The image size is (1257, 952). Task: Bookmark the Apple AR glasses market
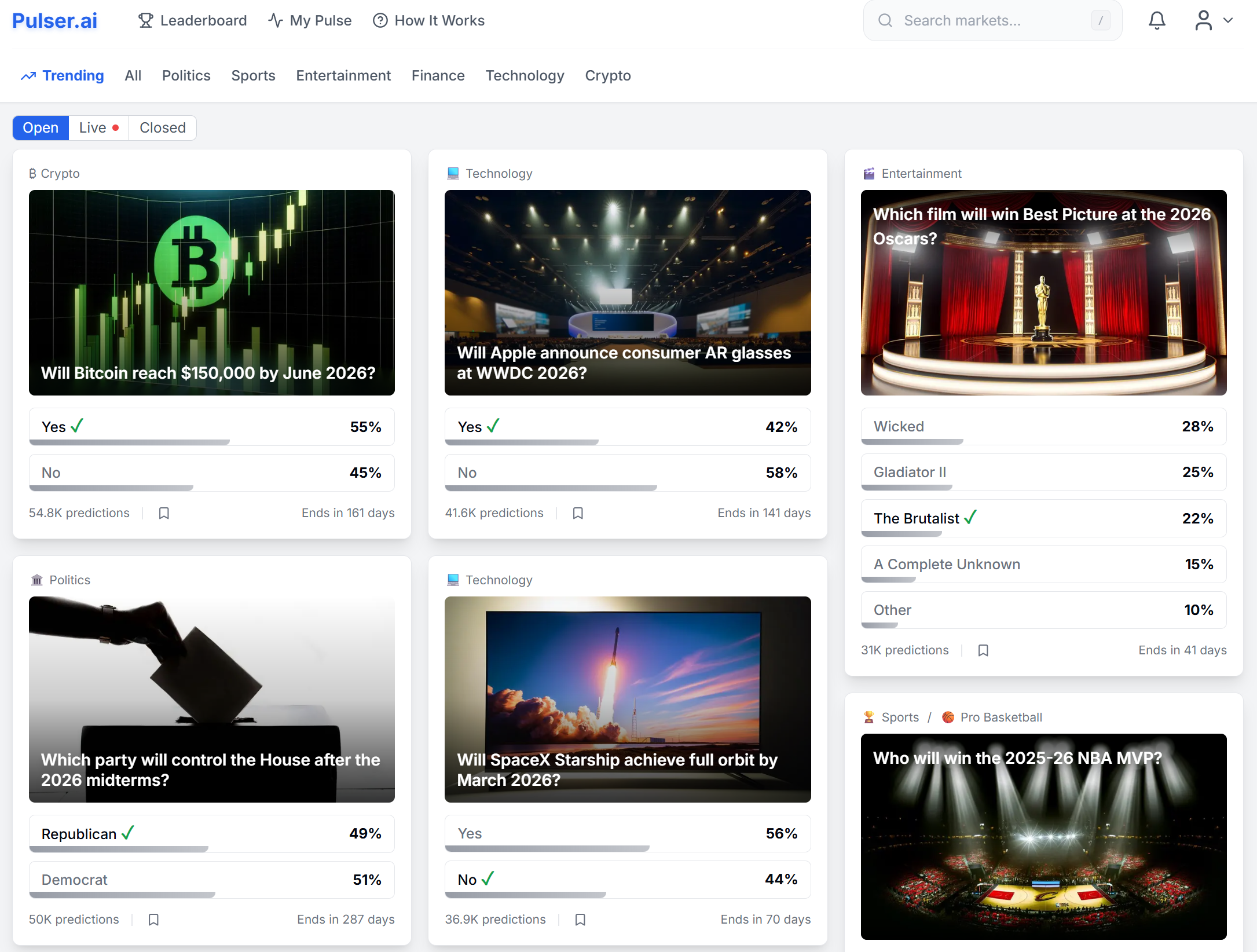[x=578, y=513]
